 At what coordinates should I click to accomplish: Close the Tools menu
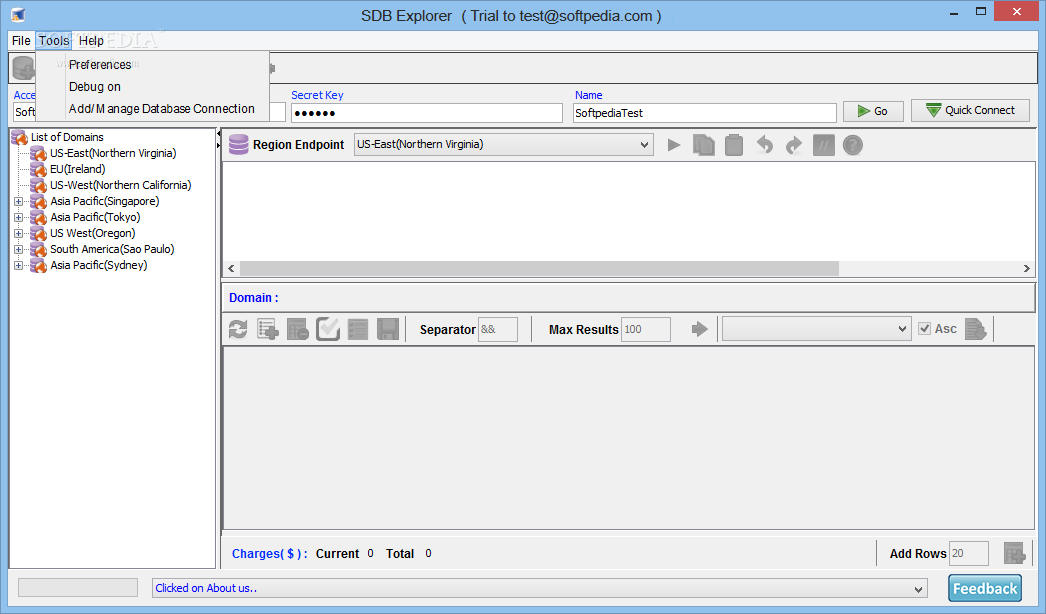[x=53, y=41]
